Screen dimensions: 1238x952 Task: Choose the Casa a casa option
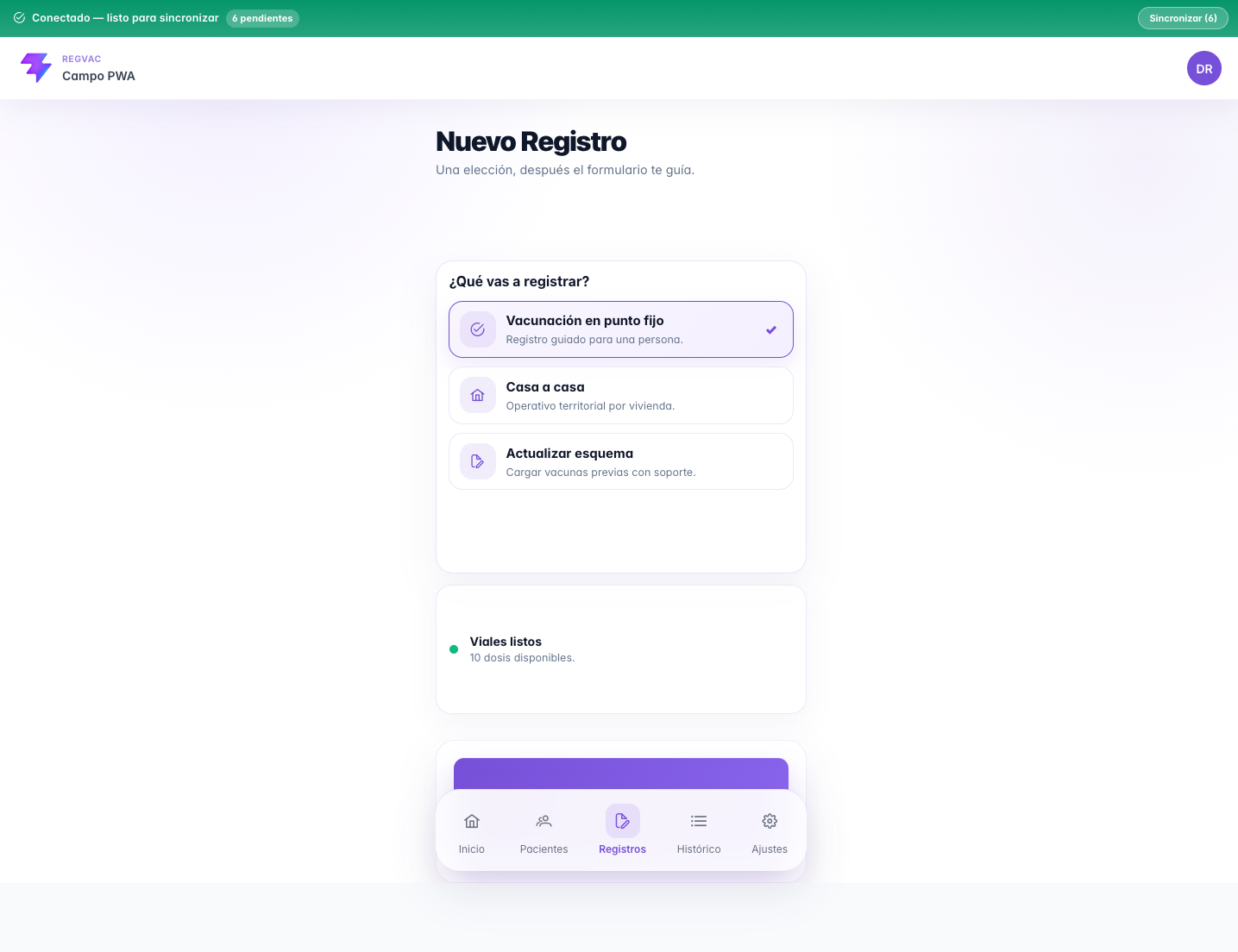point(621,396)
